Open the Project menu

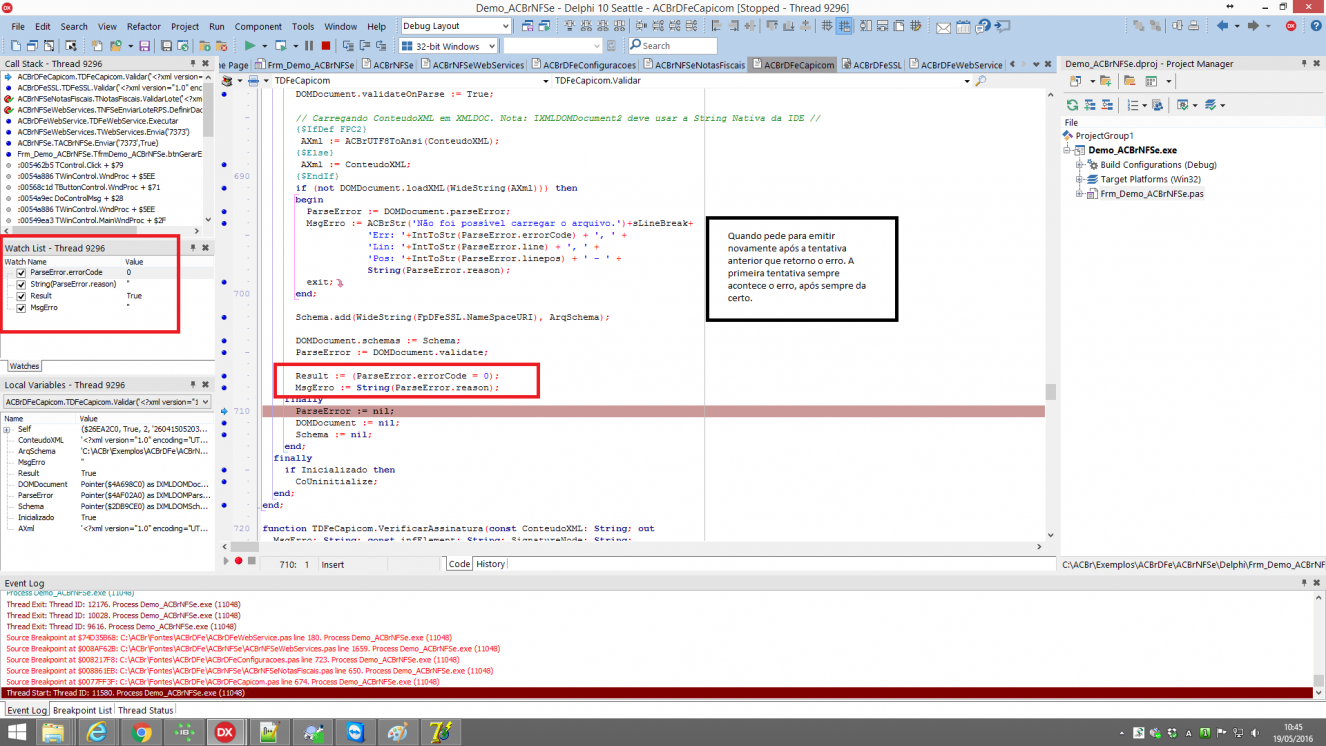pyautogui.click(x=185, y=27)
